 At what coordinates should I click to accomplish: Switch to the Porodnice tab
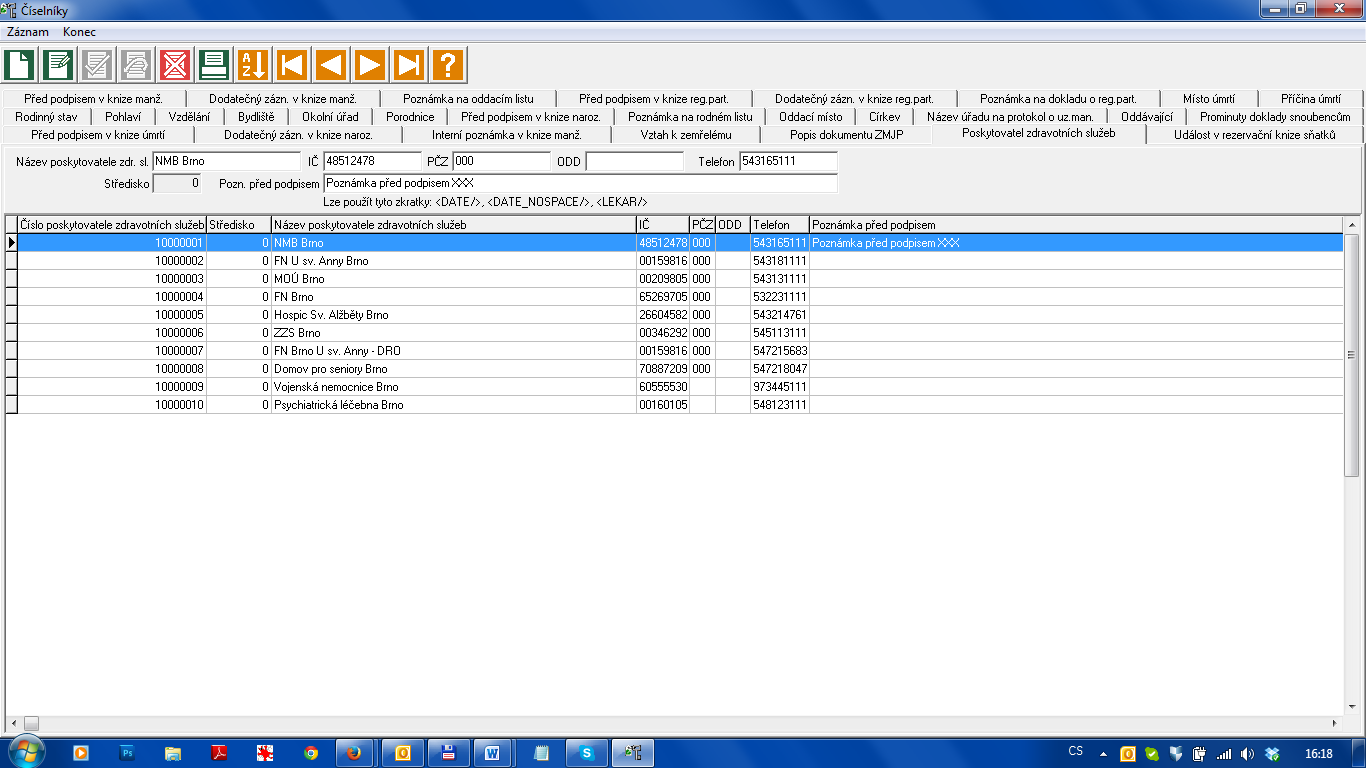tap(410, 117)
